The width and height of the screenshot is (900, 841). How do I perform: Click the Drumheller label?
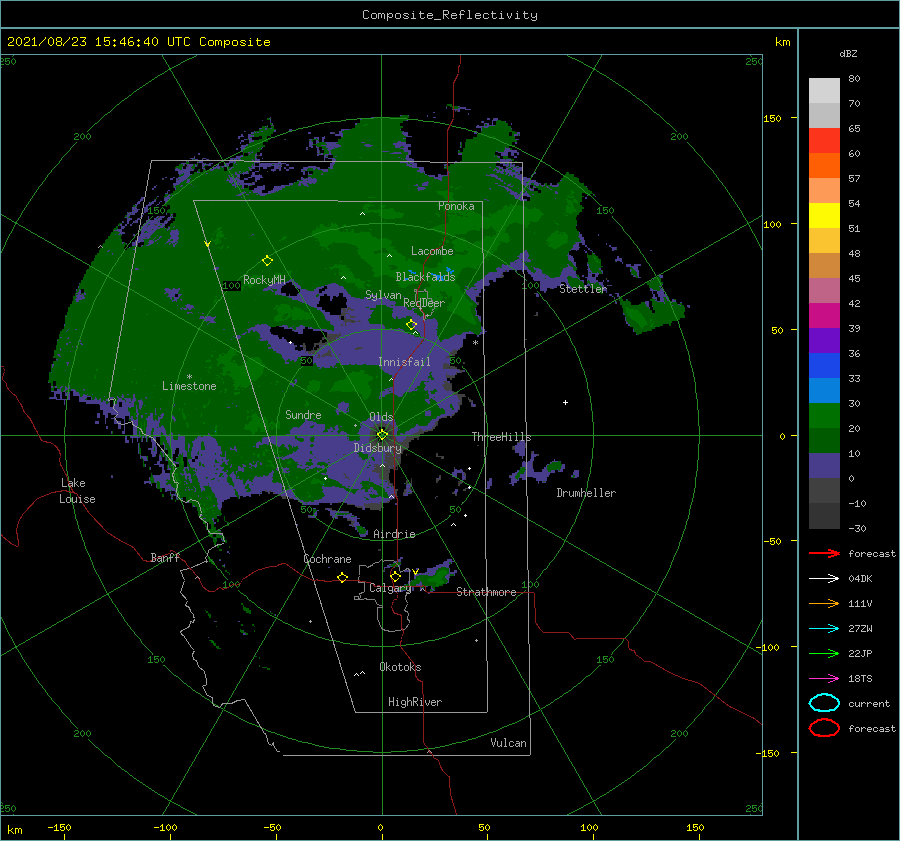(x=586, y=493)
